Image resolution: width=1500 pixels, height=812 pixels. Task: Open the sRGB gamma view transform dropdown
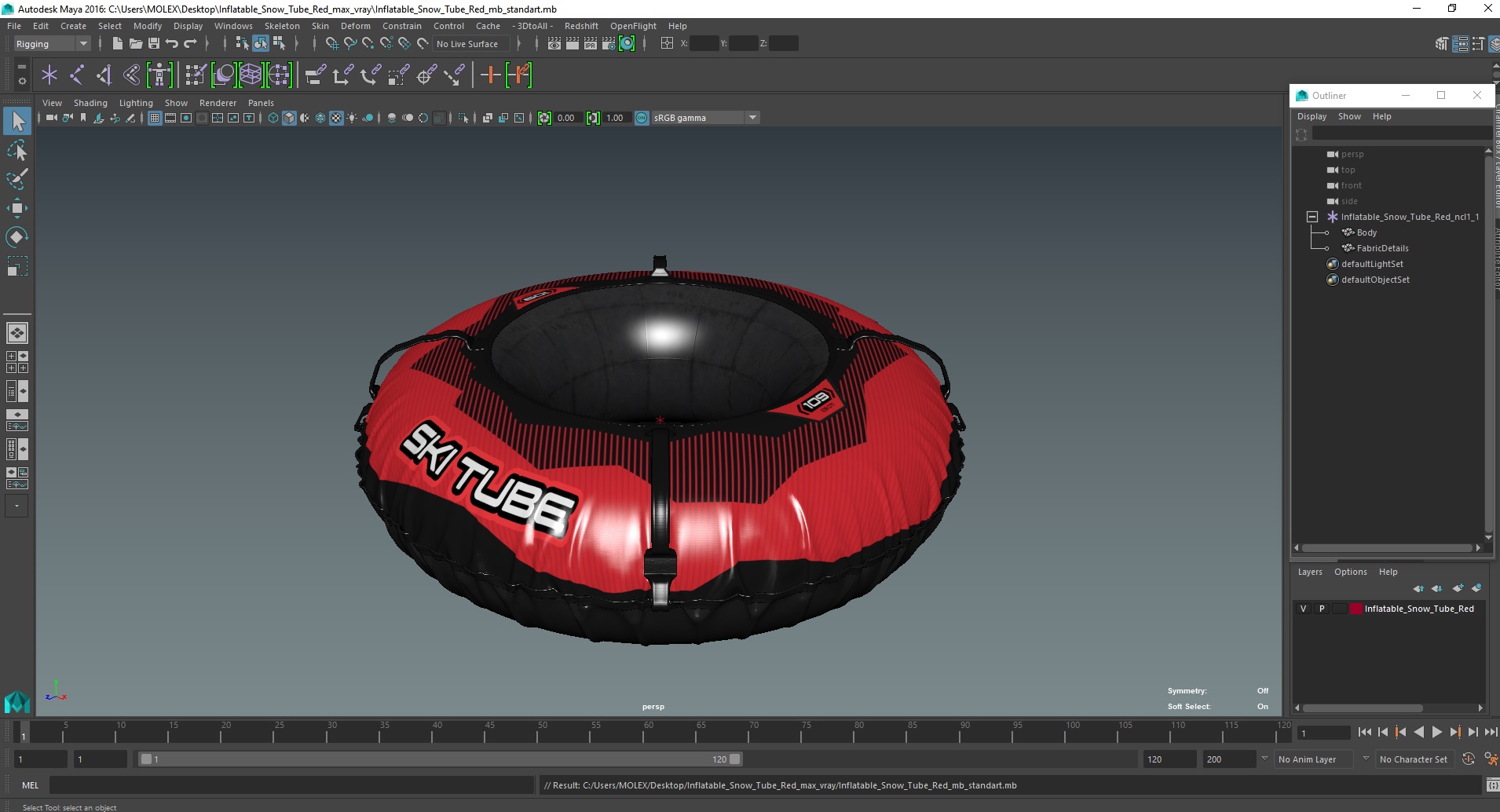coord(705,118)
